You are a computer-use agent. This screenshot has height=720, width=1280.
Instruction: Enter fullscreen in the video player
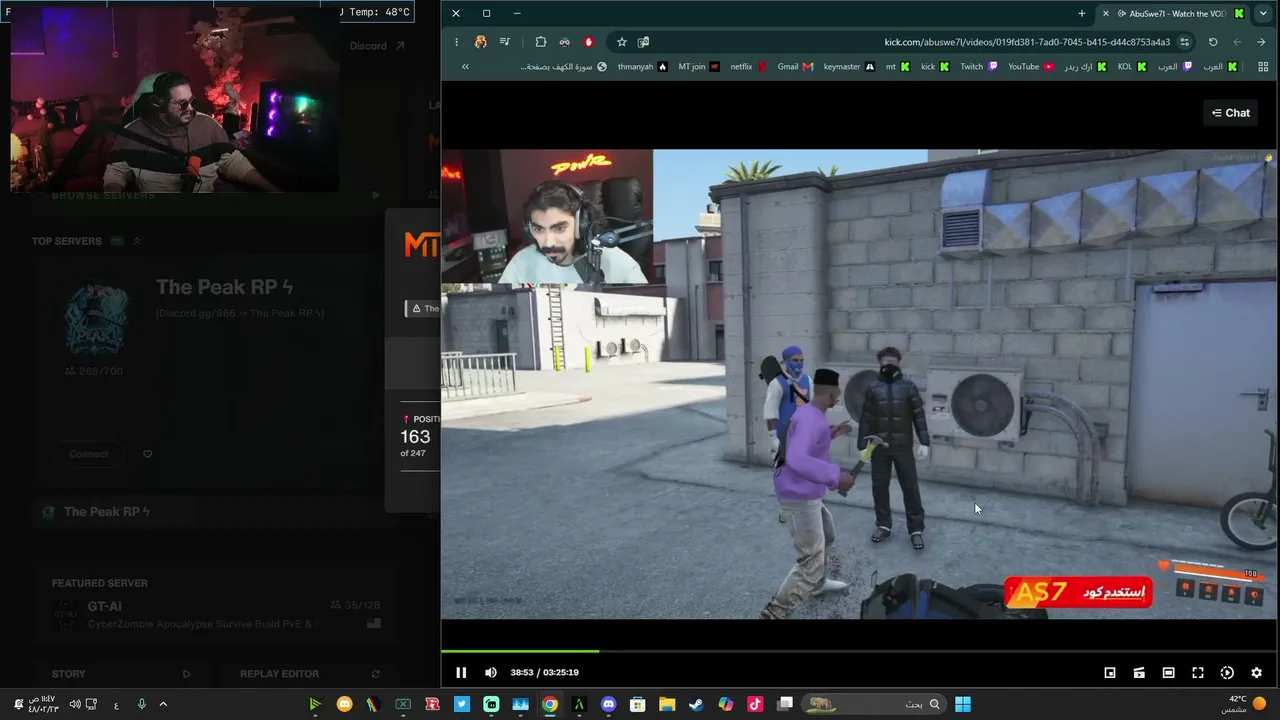point(1198,673)
